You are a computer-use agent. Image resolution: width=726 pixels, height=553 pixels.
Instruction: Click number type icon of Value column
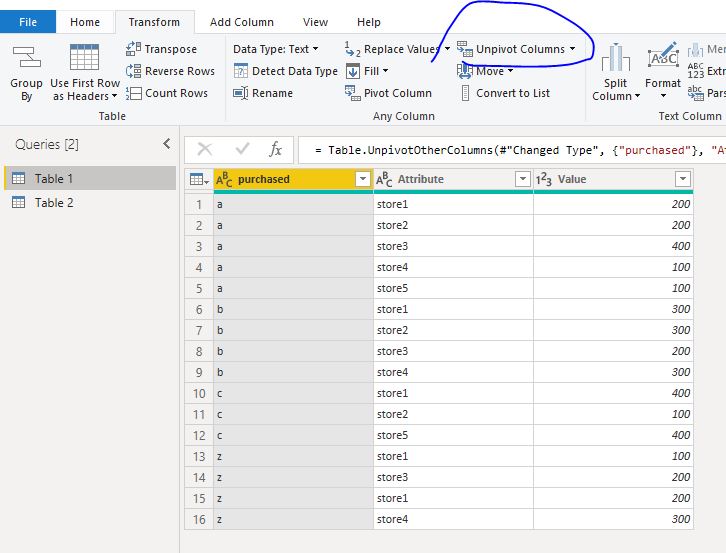coord(544,179)
